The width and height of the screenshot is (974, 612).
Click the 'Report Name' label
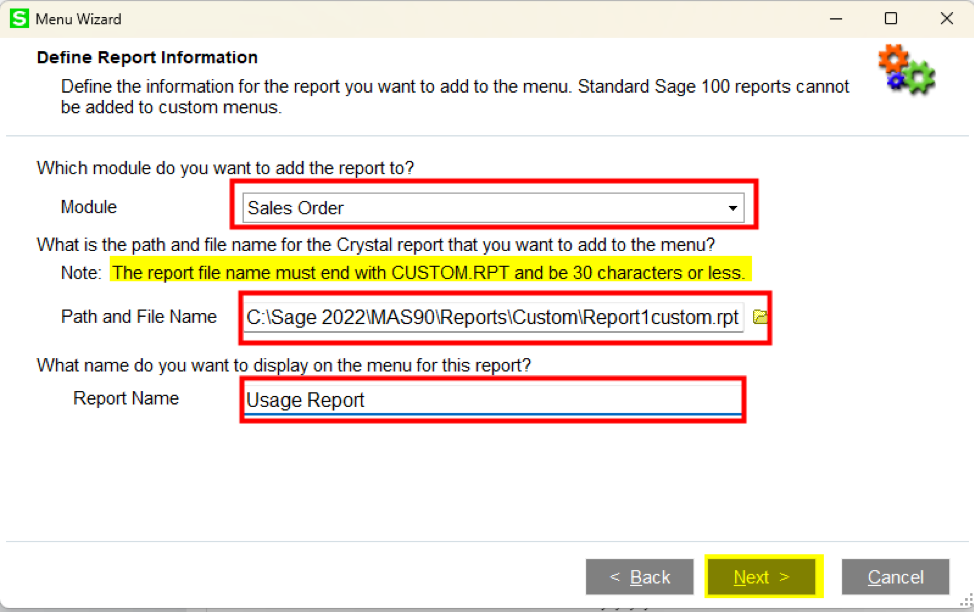tap(126, 398)
